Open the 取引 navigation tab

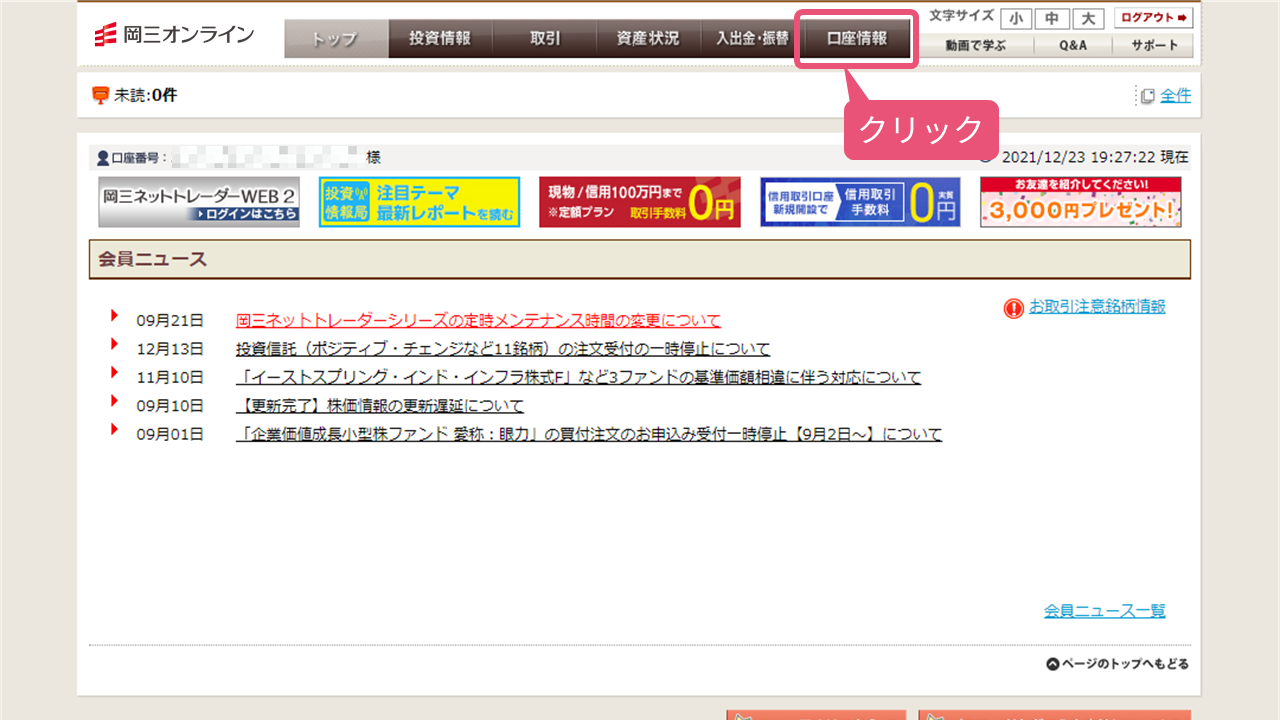point(545,39)
